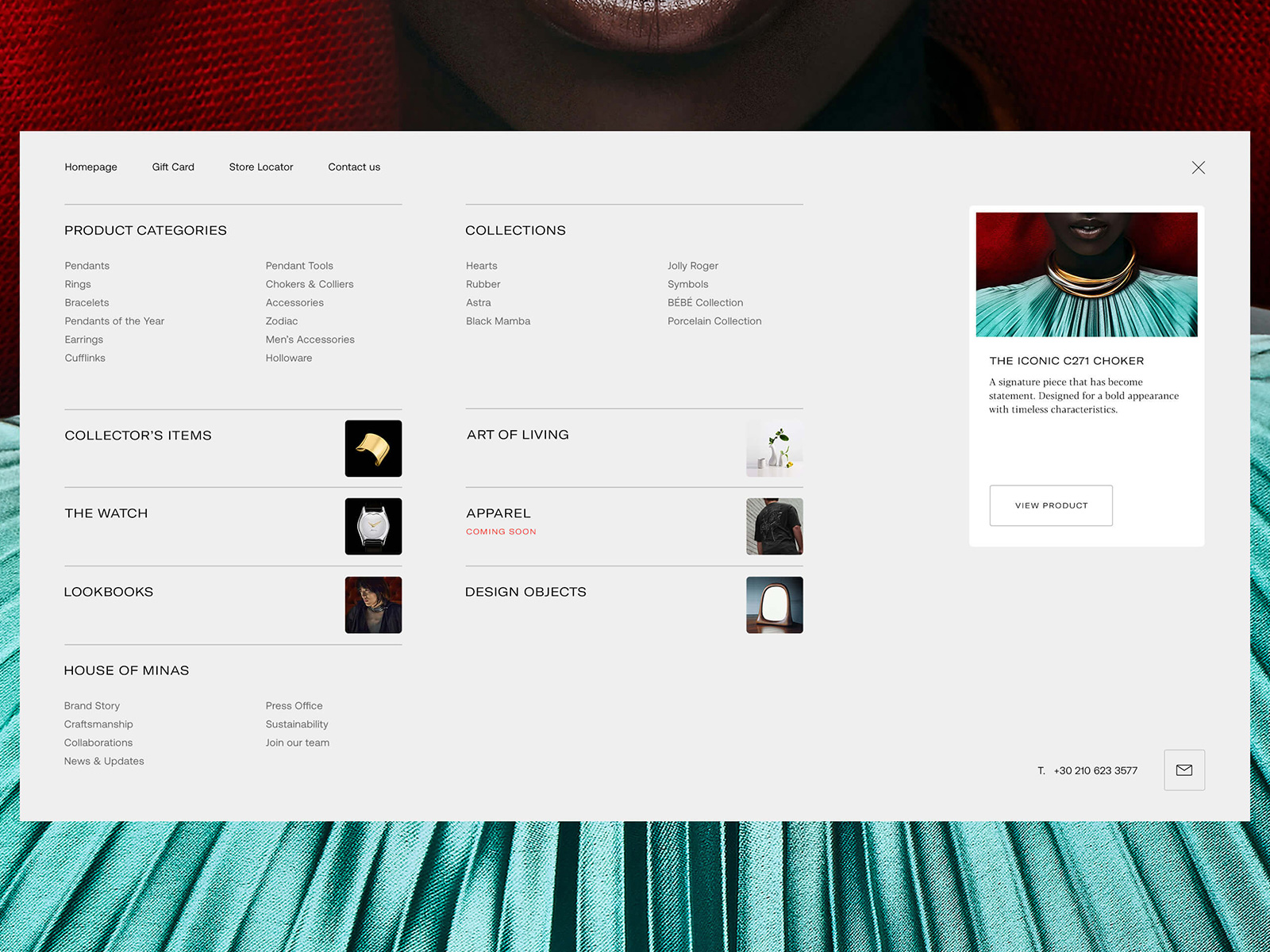Click the phone number +30 210 623 3577
The width and height of the screenshot is (1270, 952).
tap(1095, 770)
